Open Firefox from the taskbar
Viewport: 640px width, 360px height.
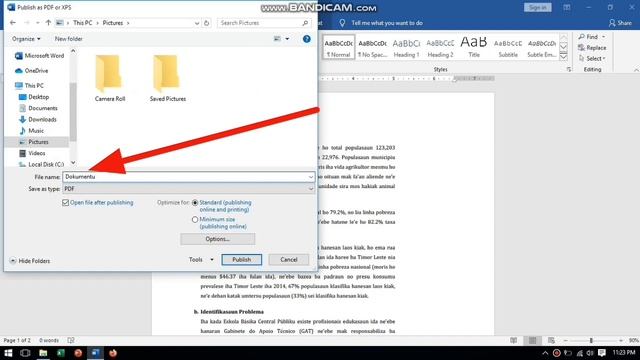coord(113,353)
